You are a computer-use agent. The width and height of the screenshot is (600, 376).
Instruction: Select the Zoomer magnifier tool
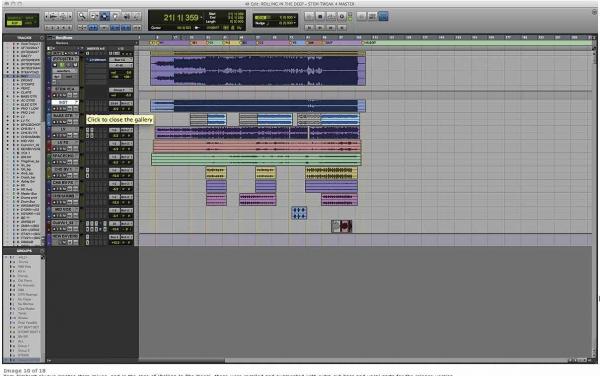point(82,16)
